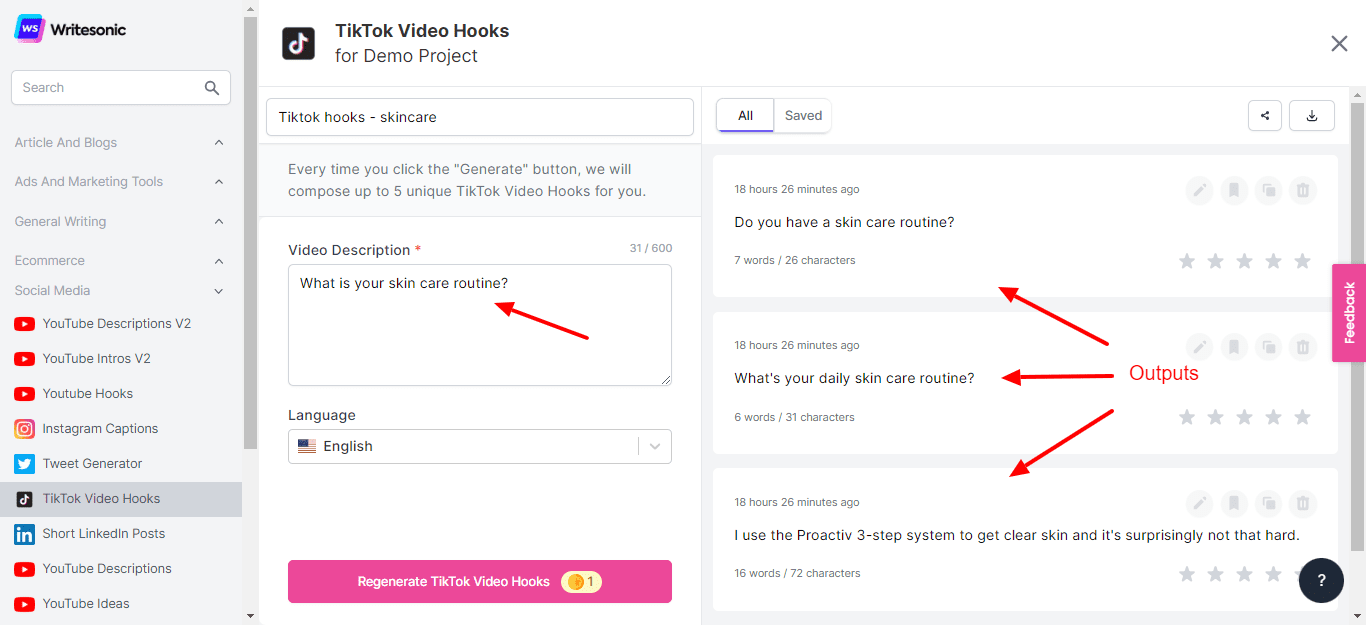Open the help question mark bubble

point(1321,581)
